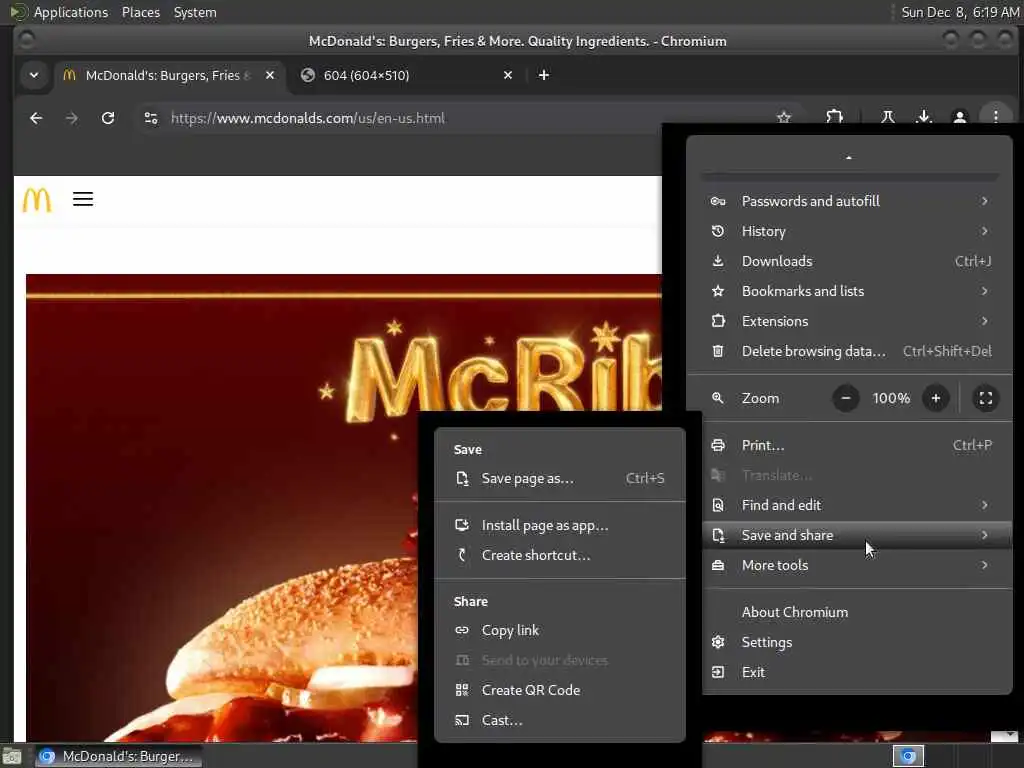This screenshot has height=768, width=1024.
Task: Increase zoom with the plus button
Action: click(935, 398)
